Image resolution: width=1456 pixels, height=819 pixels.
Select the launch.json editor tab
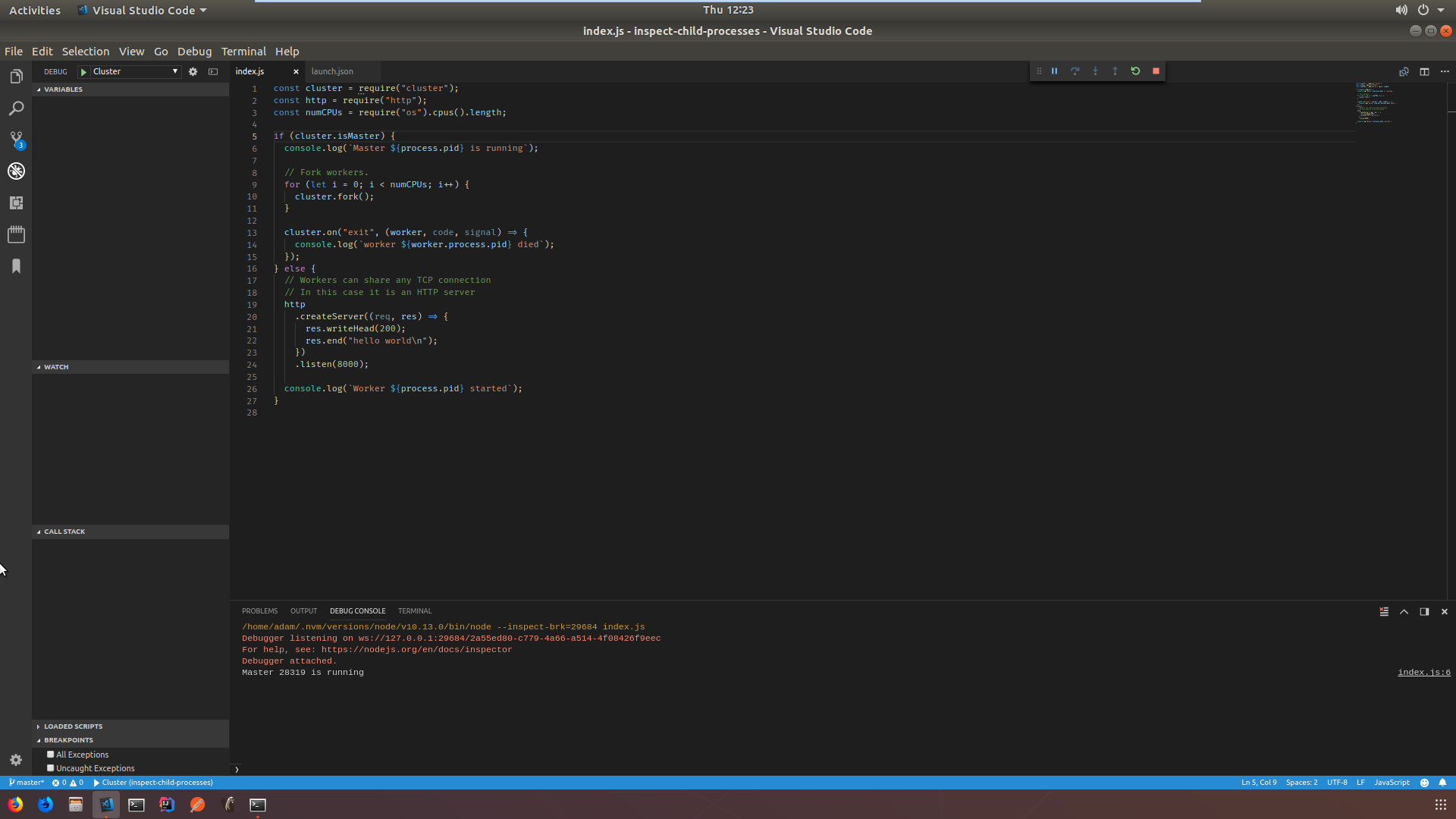click(332, 71)
